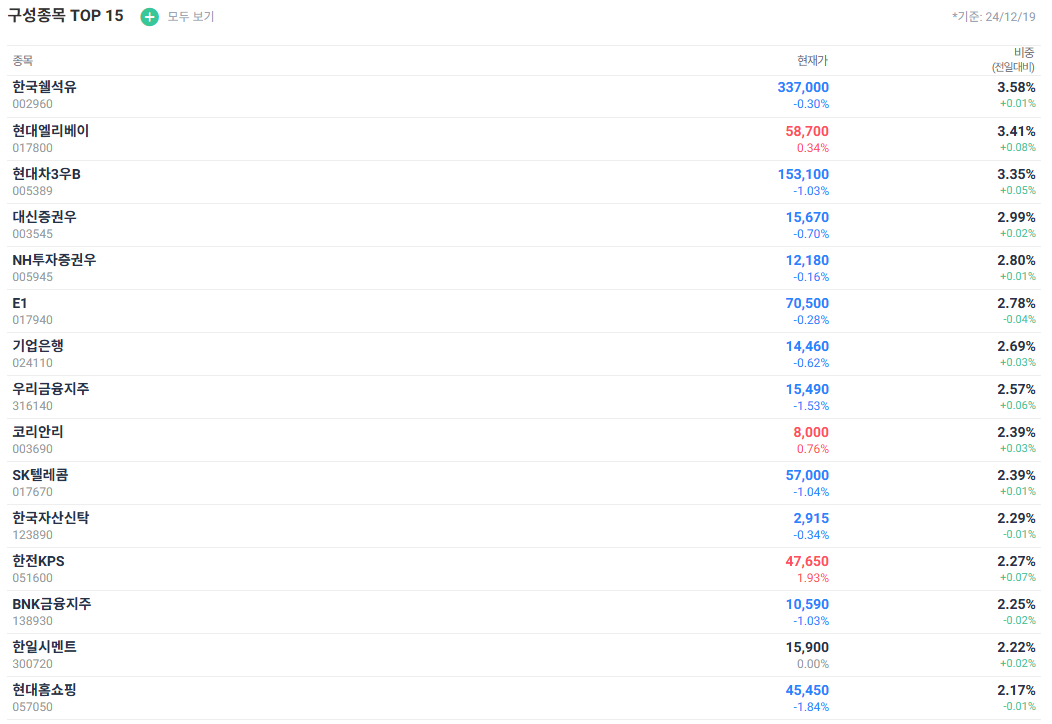Select stock name E1
The image size is (1052, 724).
(x=19, y=303)
